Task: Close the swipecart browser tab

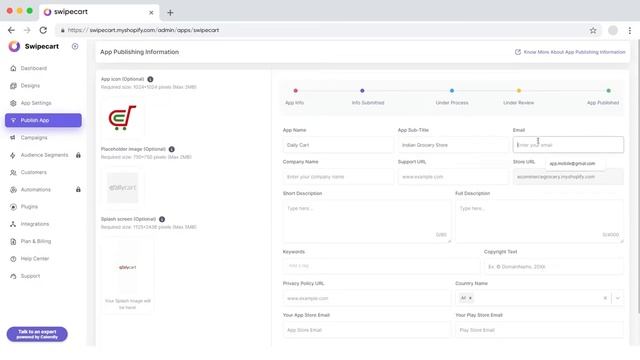Action: tap(151, 13)
